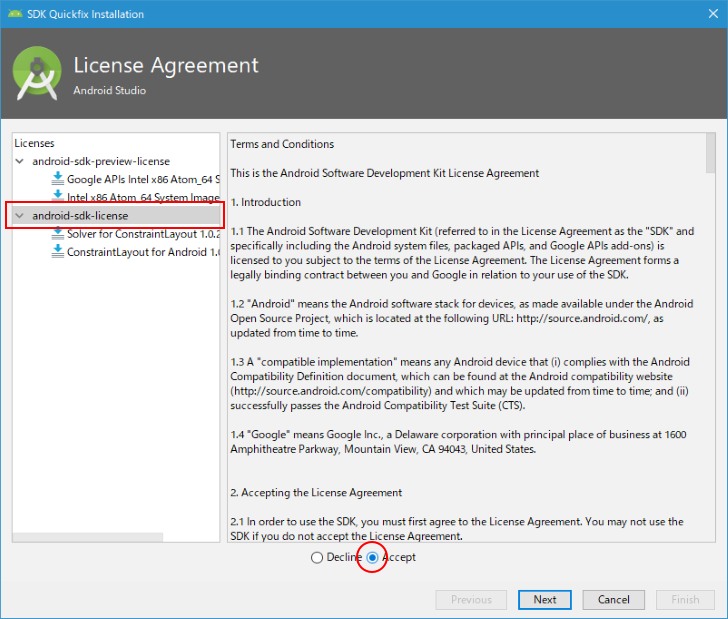Screen dimensions: 728x619
Task: Select ConstraintLayout for Android item
Action: click(143, 252)
